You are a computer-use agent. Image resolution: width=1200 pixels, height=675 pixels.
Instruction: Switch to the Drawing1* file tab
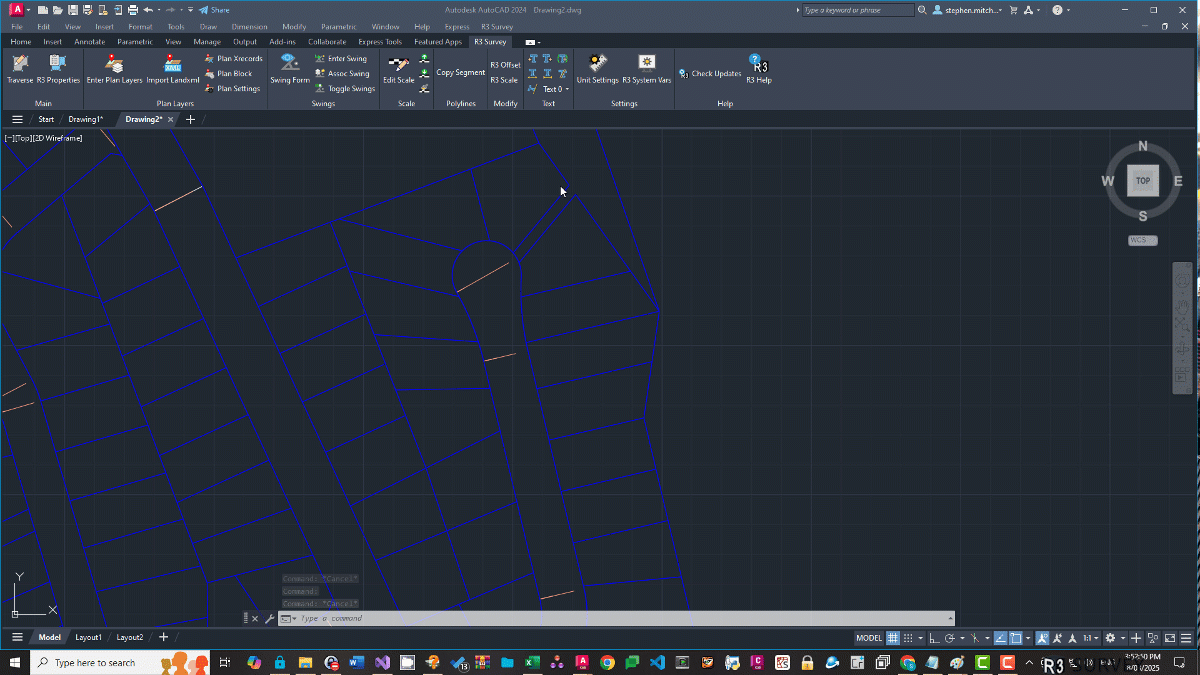click(85, 119)
